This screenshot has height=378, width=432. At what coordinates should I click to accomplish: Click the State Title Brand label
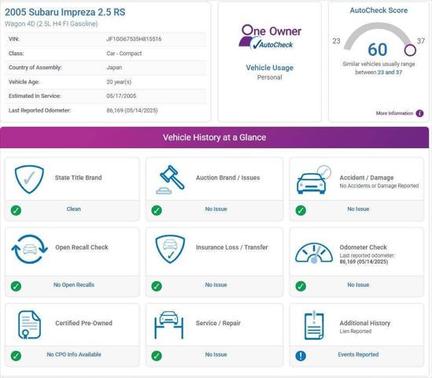78,178
